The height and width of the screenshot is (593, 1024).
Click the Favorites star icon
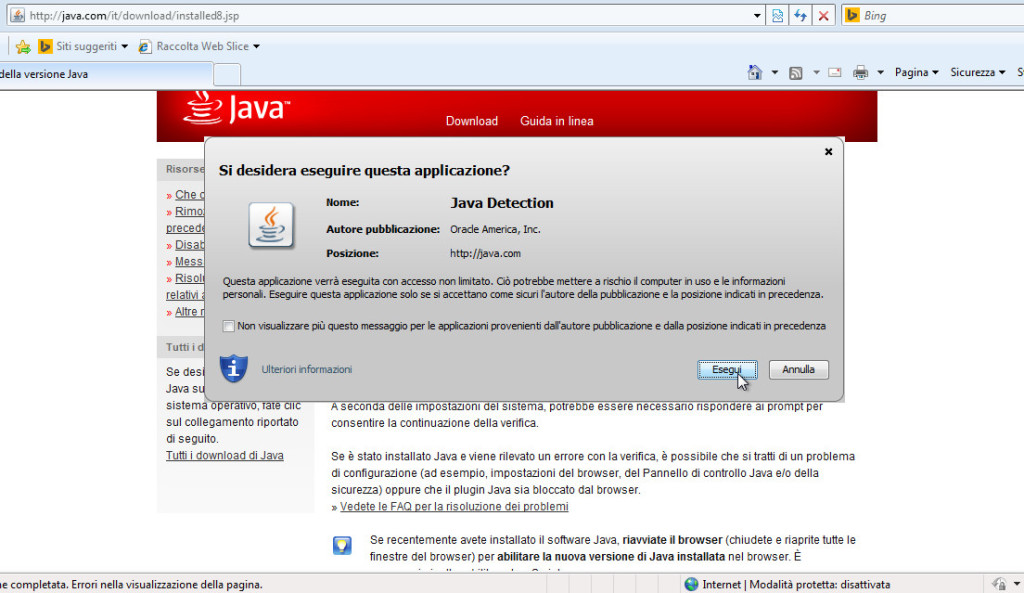[x=23, y=46]
